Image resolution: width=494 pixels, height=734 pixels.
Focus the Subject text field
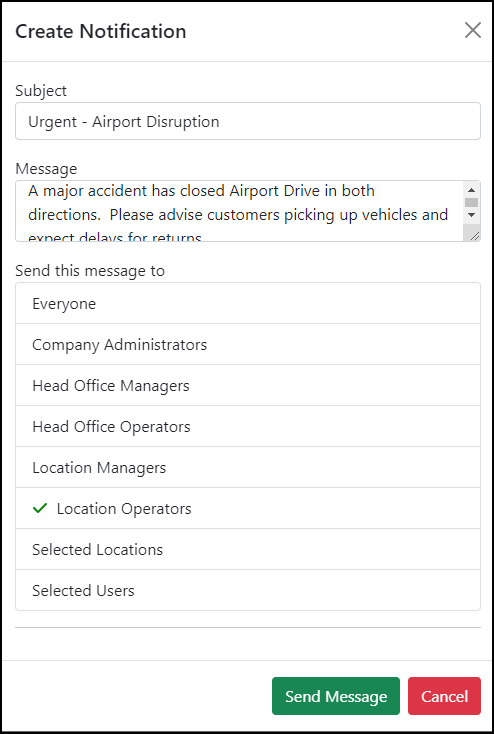pos(248,121)
